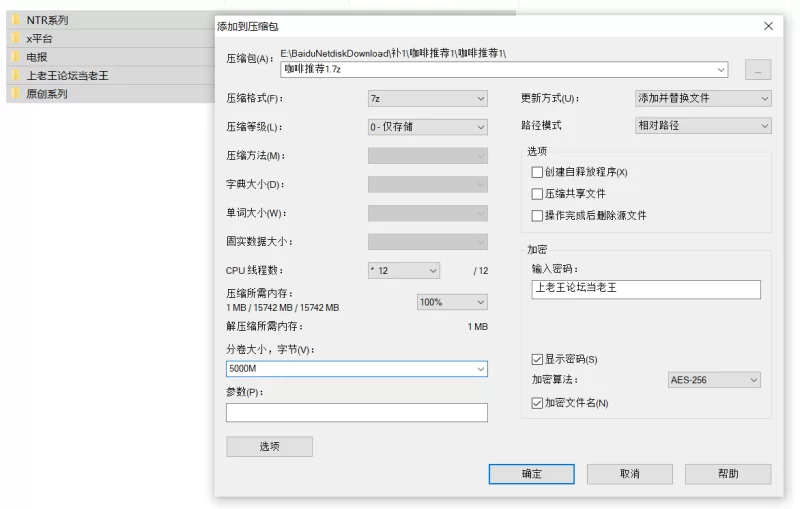
Task: Uncheck 加密文件名 checkbox
Action: pyautogui.click(x=537, y=403)
